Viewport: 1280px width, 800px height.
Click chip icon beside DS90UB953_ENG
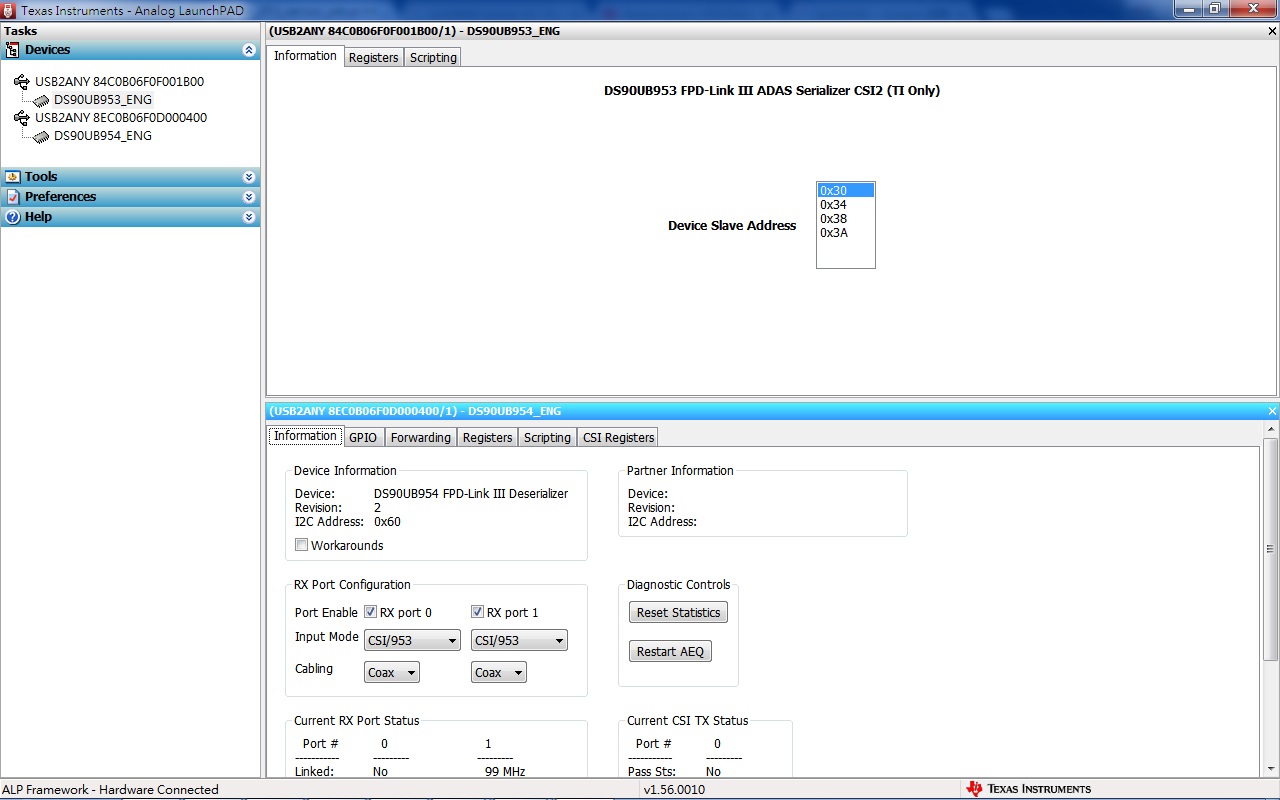[41, 100]
